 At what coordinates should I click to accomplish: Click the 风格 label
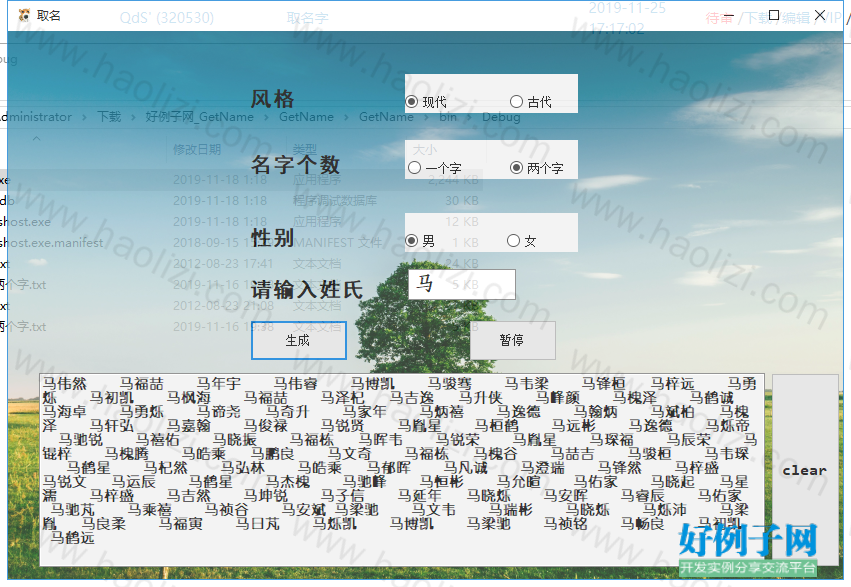click(272, 99)
